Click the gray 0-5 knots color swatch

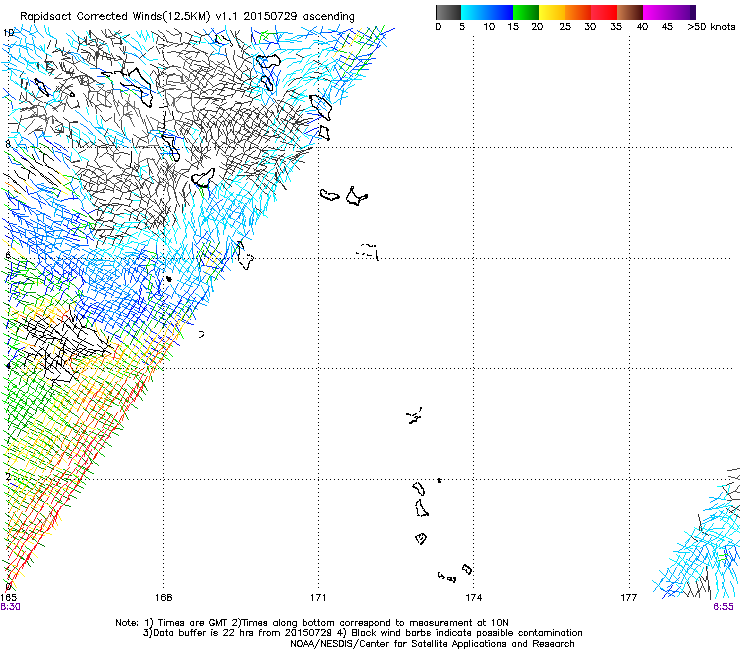[x=448, y=12]
